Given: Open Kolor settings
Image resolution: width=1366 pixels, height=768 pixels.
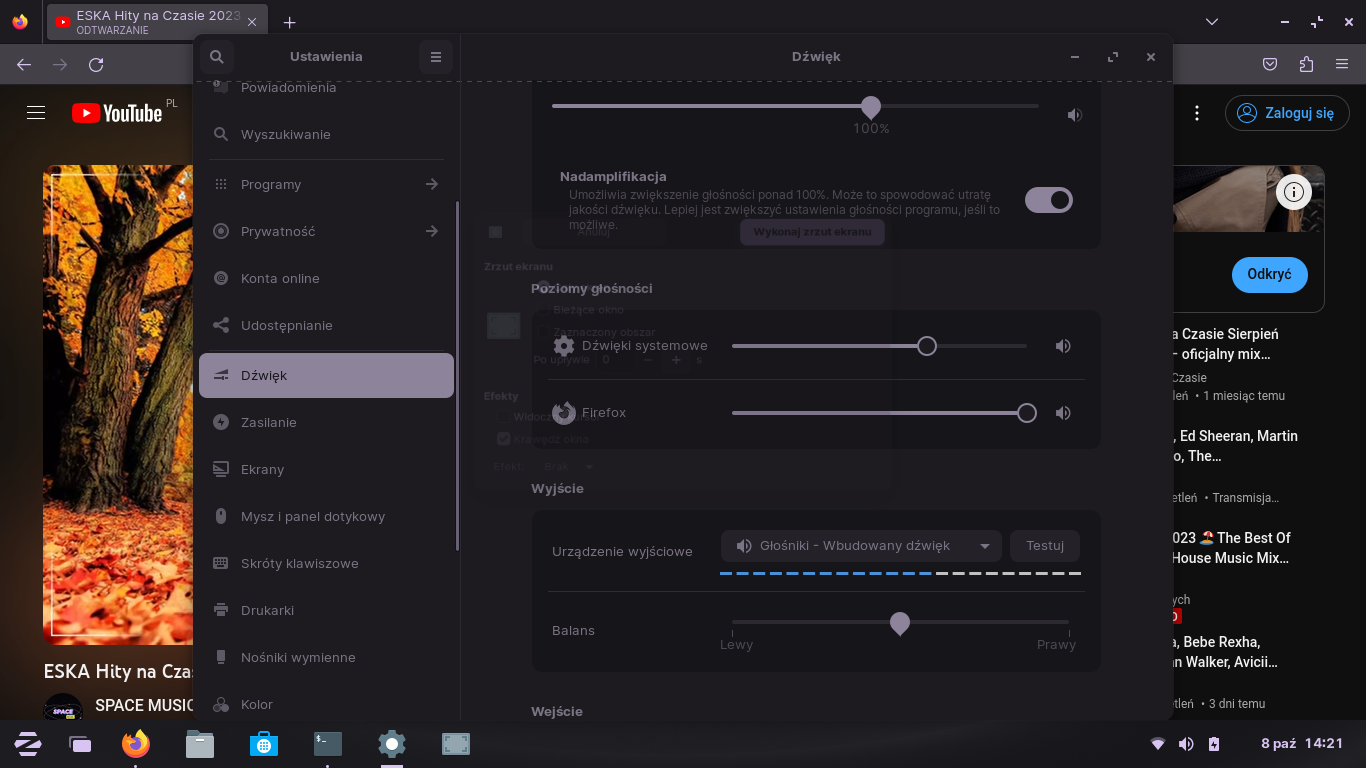Looking at the screenshot, I should (327, 704).
